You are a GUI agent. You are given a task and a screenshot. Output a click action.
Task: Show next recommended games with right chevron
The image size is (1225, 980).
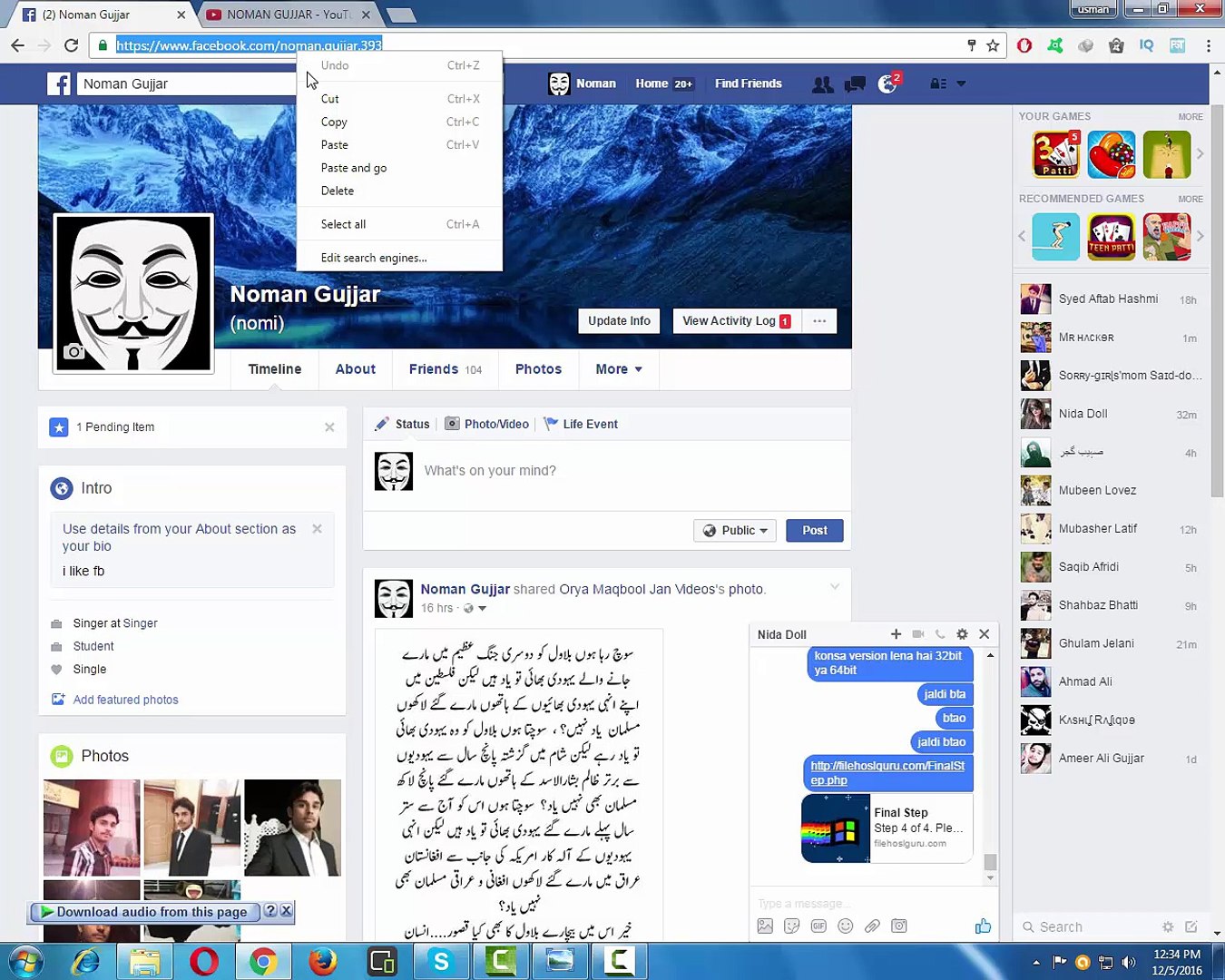click(1200, 236)
